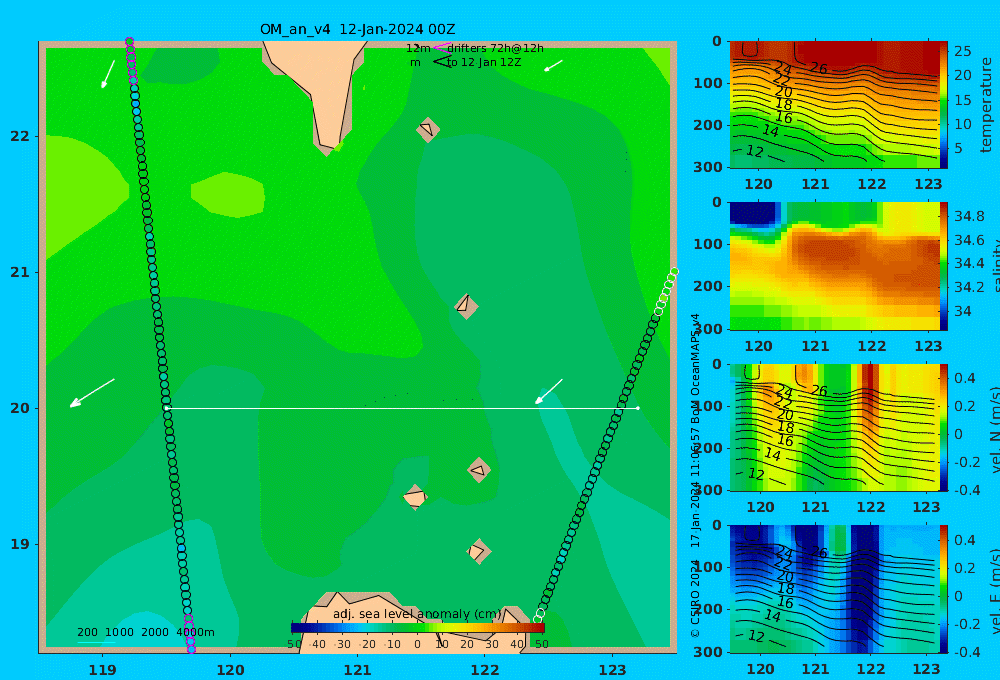The width and height of the screenshot is (1000, 680).
Task: Click the latitude 20 axis label
Action: point(20,408)
